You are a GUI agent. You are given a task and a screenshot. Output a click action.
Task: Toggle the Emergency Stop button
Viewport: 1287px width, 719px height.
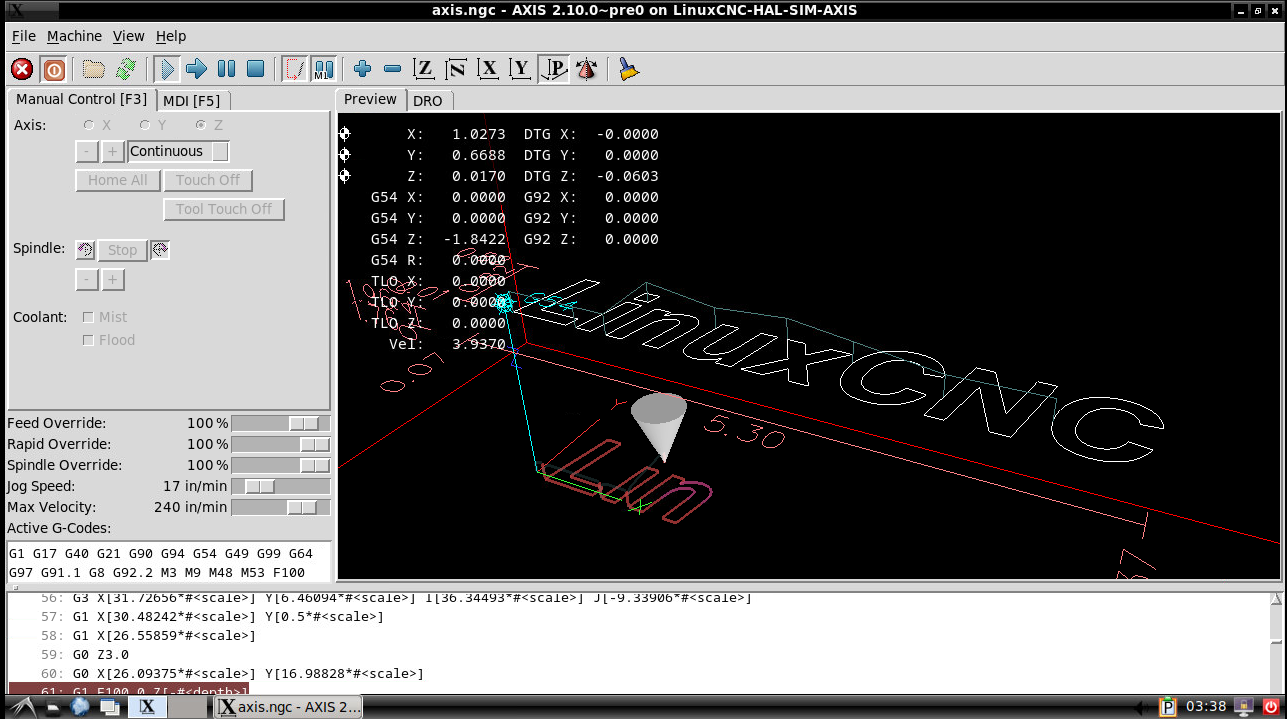22,69
